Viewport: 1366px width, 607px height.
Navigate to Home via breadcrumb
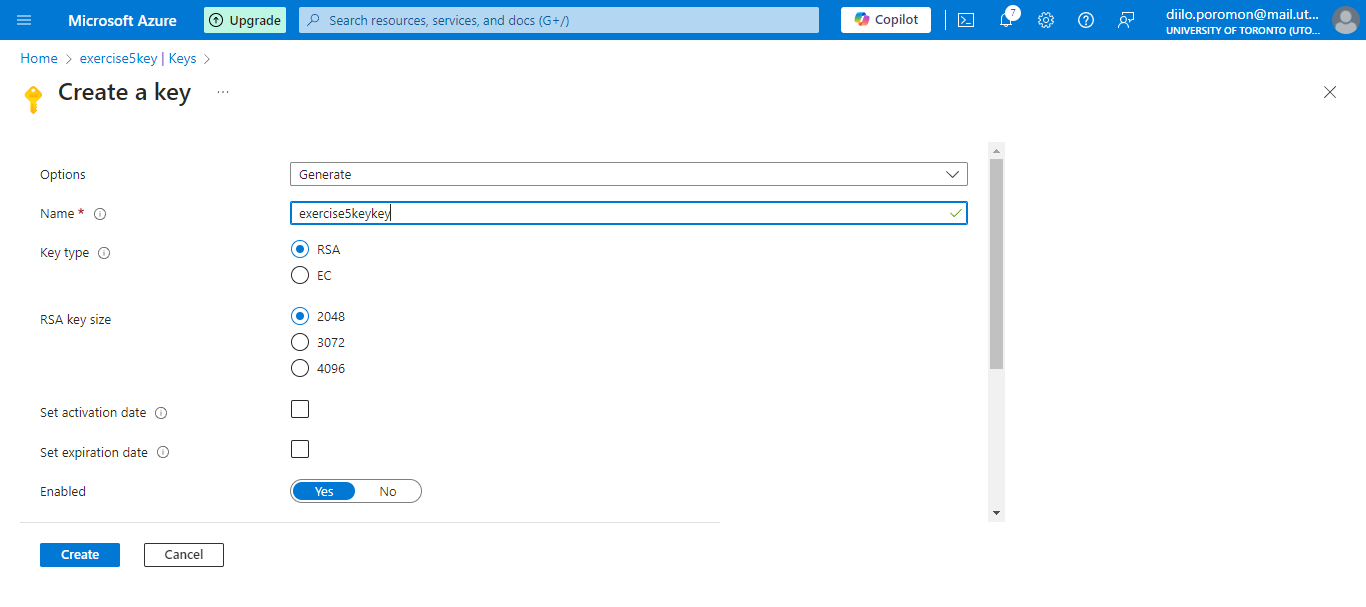38,58
